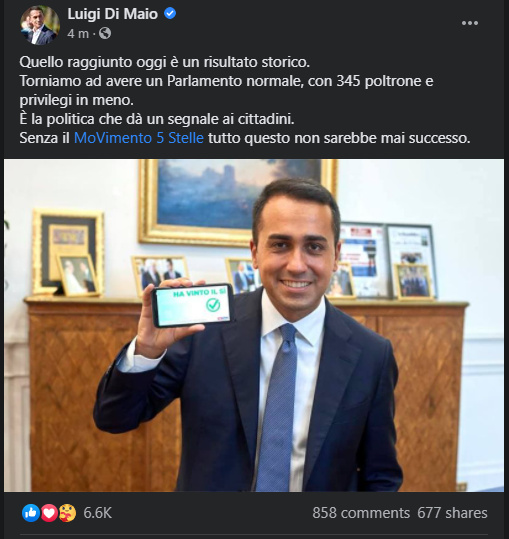Click the gold-framed landscape painting in the photo
Screen dimensions: 509x539
tap(237, 201)
